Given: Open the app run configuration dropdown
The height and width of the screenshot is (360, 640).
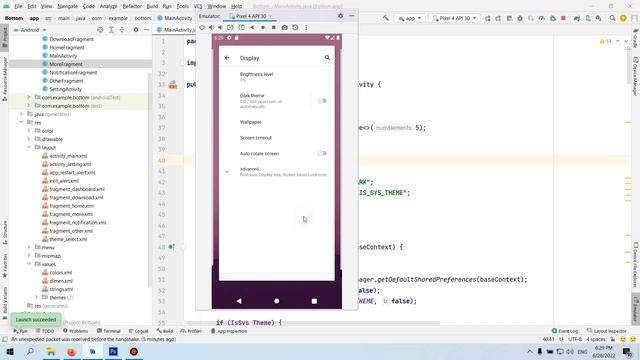Looking at the screenshot, I should 409,18.
